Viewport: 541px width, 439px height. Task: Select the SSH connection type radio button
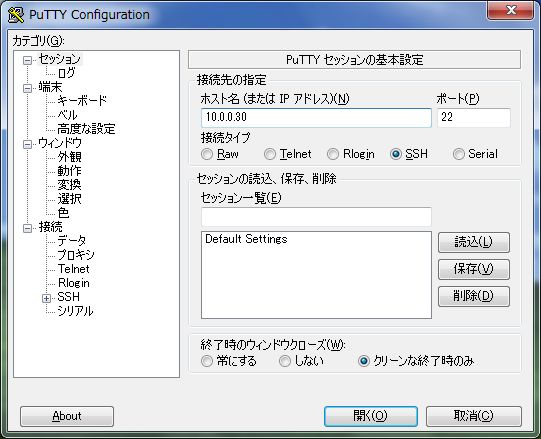coord(396,154)
